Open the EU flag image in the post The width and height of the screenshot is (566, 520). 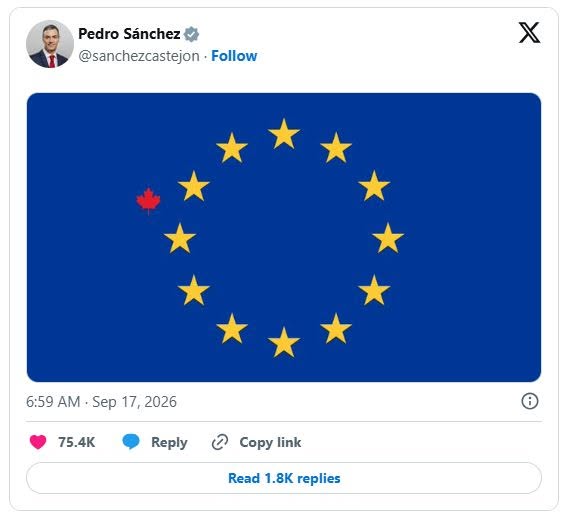pyautogui.click(x=284, y=237)
